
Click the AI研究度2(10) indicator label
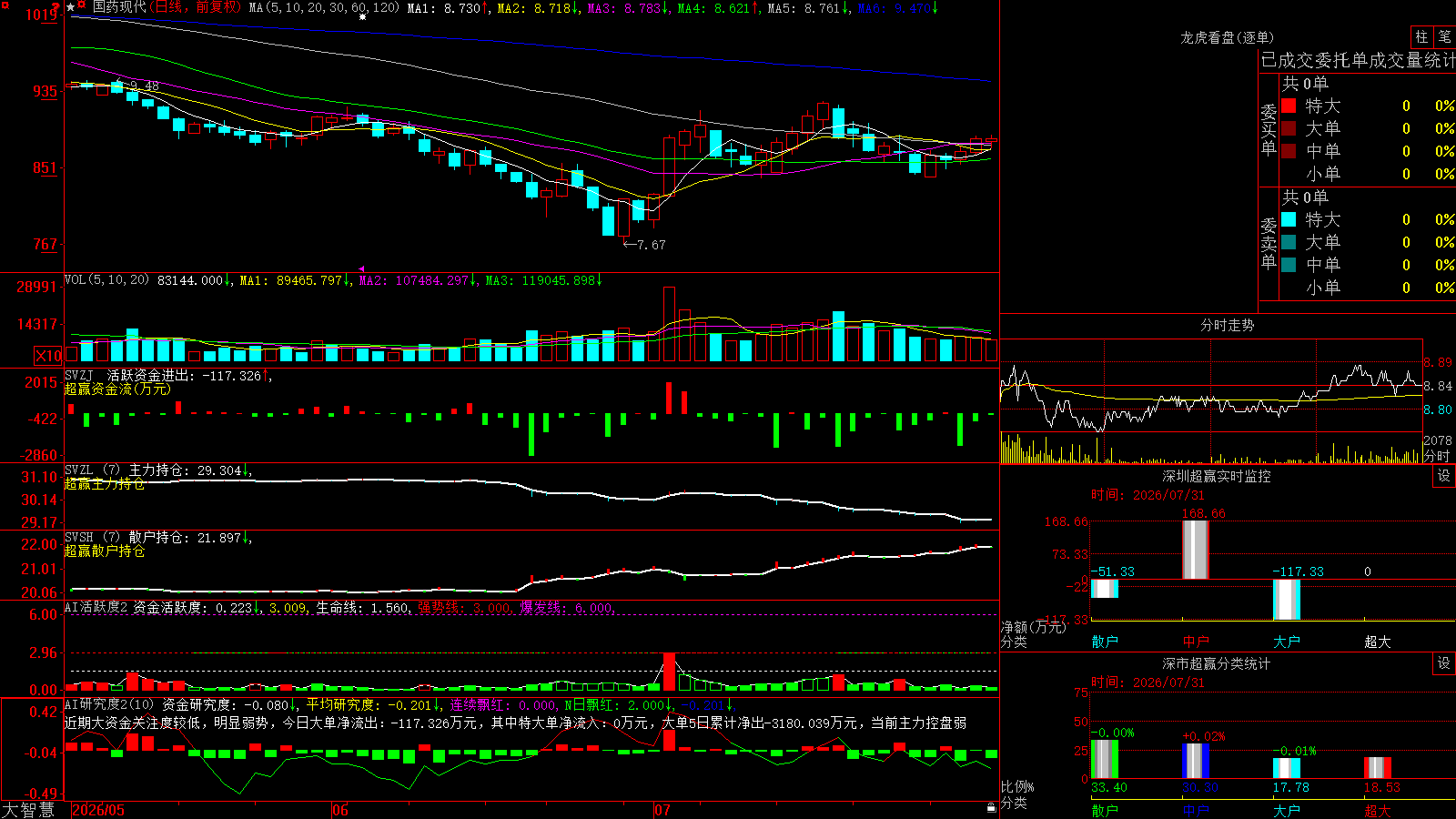click(x=109, y=704)
